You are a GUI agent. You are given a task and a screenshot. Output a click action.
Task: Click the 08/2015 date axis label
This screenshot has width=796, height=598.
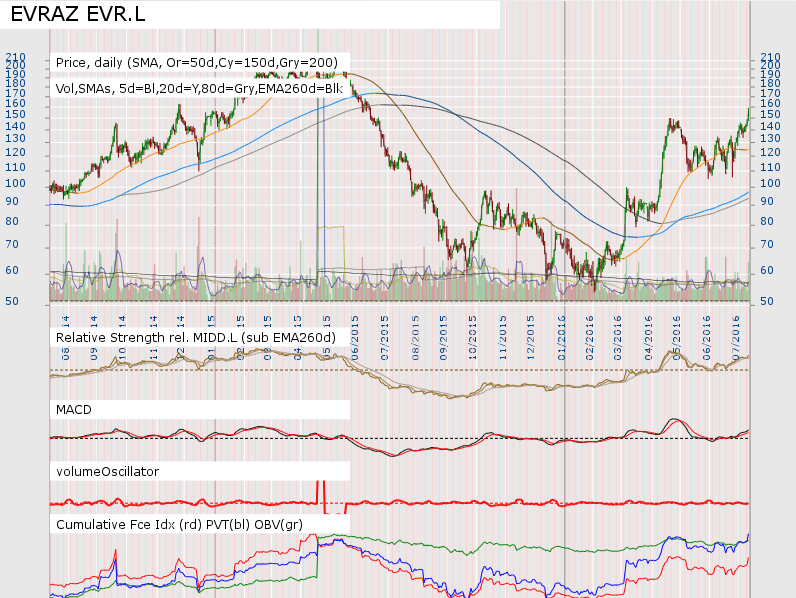(415, 338)
